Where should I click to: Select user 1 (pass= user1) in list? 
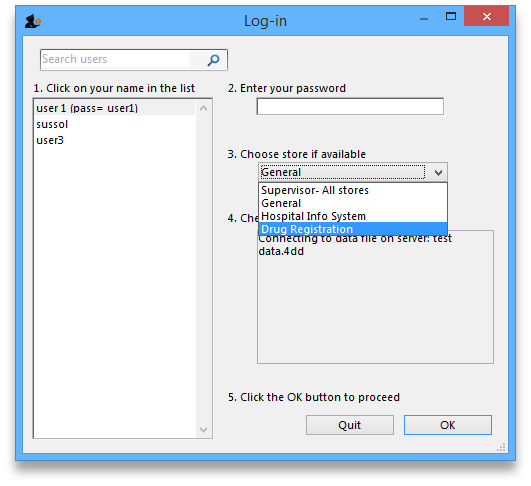[x=115, y=108]
